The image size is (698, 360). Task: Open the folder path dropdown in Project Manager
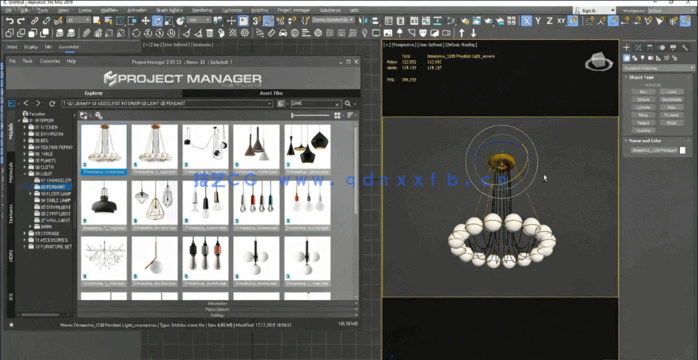pos(270,104)
